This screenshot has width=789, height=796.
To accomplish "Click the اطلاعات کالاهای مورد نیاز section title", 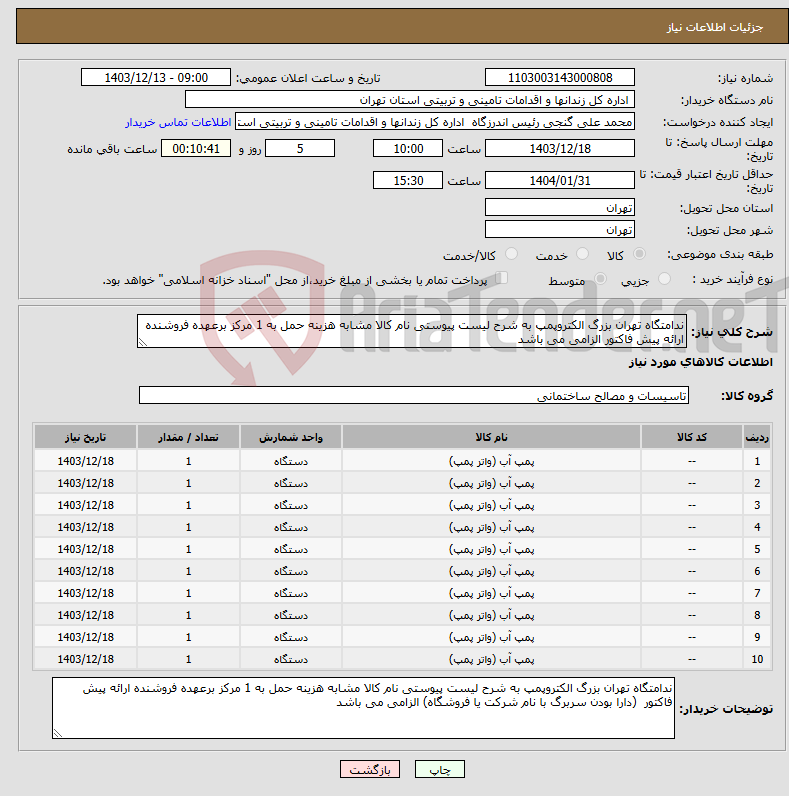I will 701,362.
